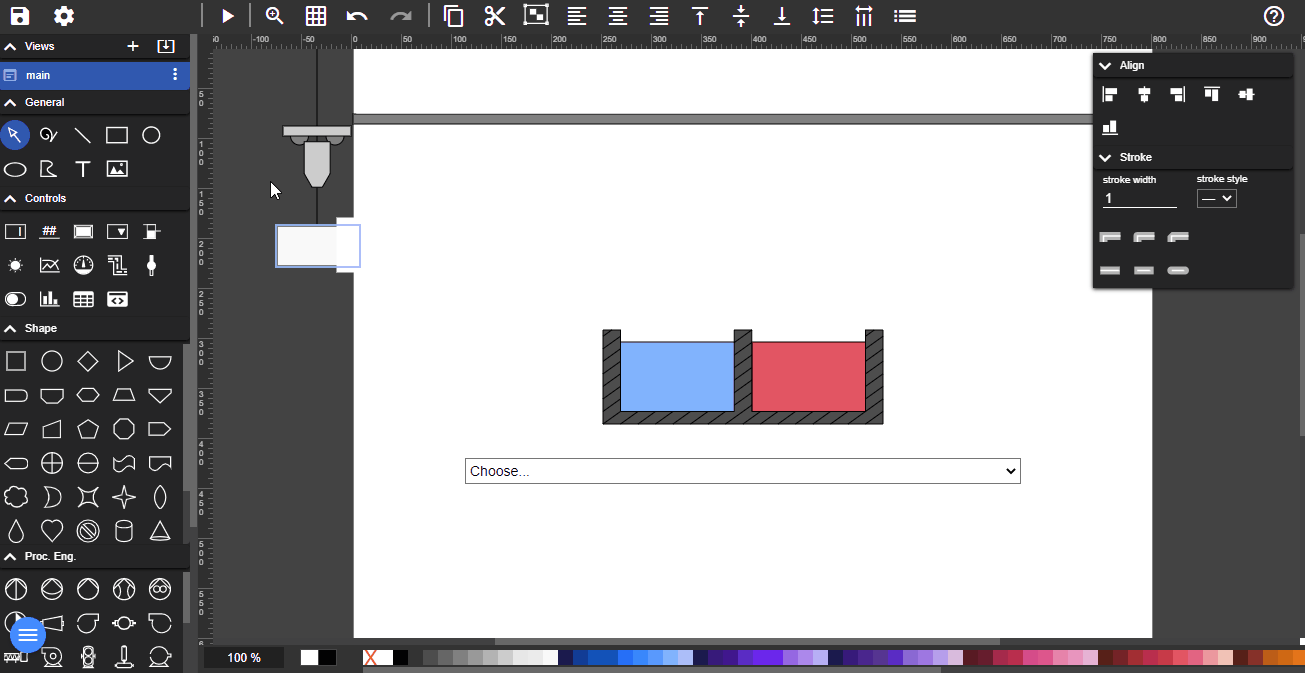The height and width of the screenshot is (673, 1305).
Task: Click the Cut scissors icon in toolbar
Action: 495,16
